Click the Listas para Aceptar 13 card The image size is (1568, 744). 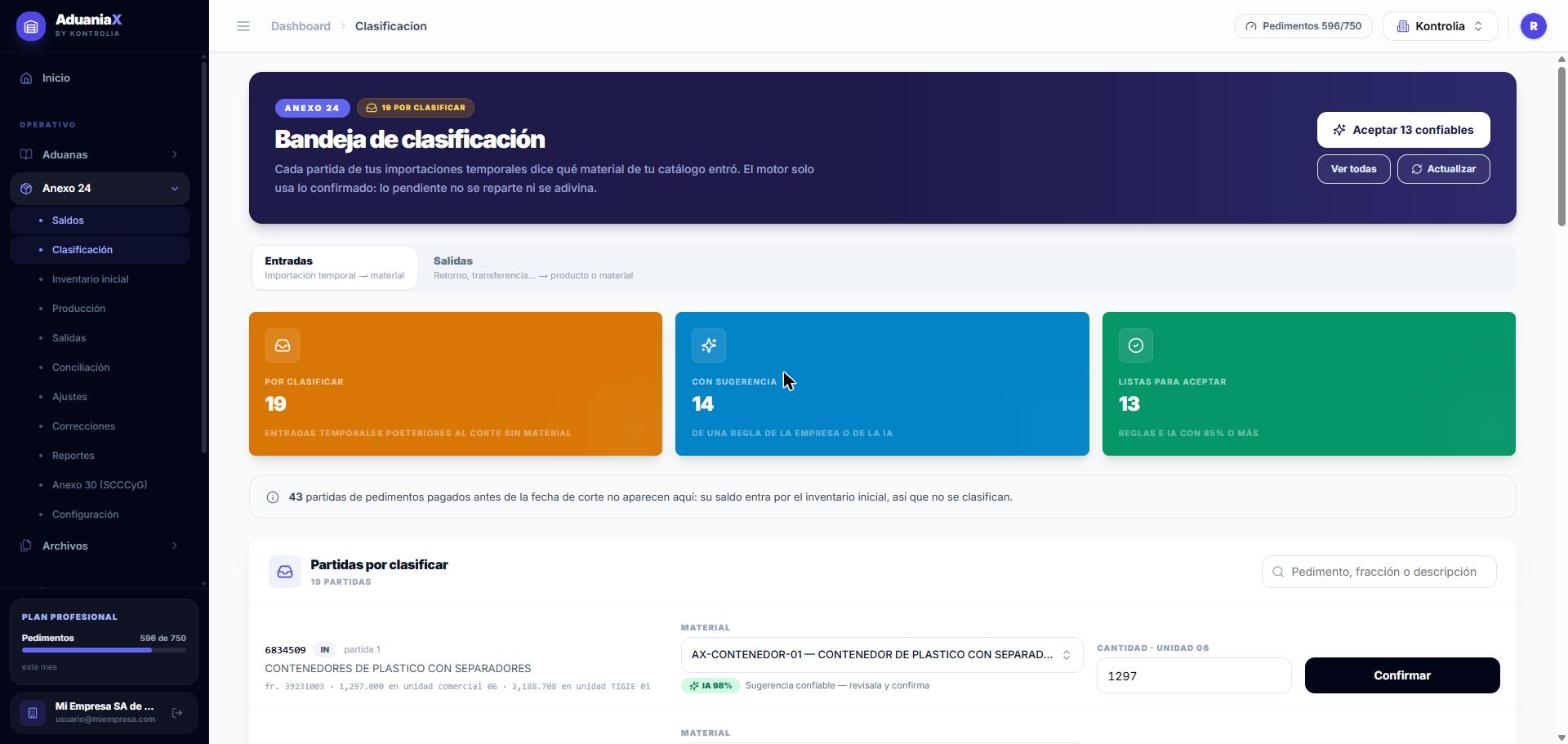pyautogui.click(x=1309, y=384)
